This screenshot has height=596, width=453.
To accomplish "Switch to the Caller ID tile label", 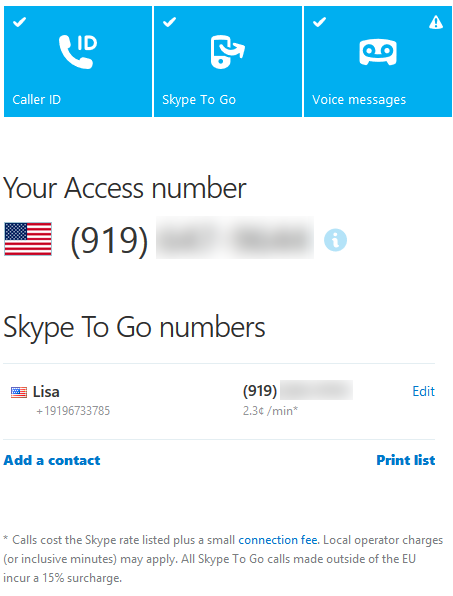I will coord(36,100).
